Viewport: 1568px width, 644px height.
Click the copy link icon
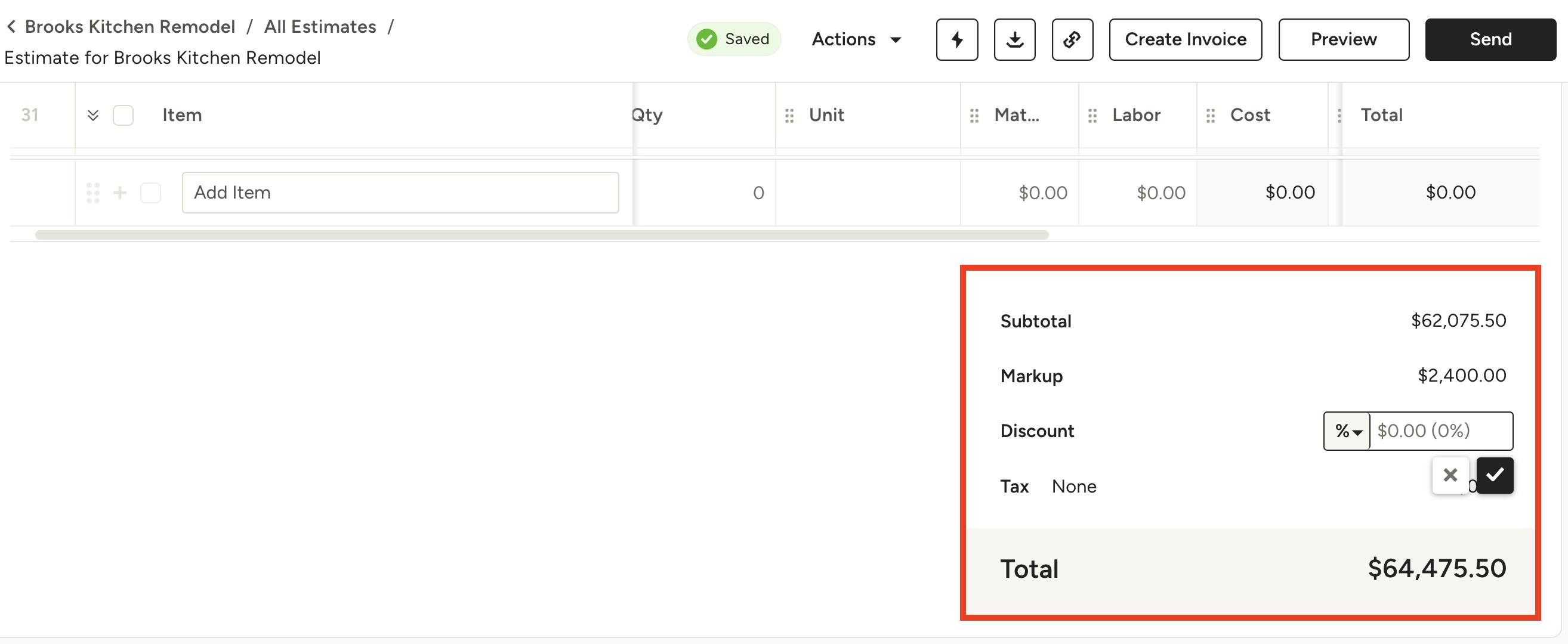point(1073,39)
